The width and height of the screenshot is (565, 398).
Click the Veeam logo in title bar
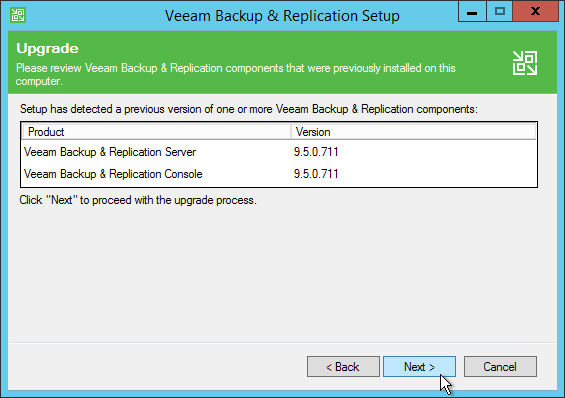point(18,15)
